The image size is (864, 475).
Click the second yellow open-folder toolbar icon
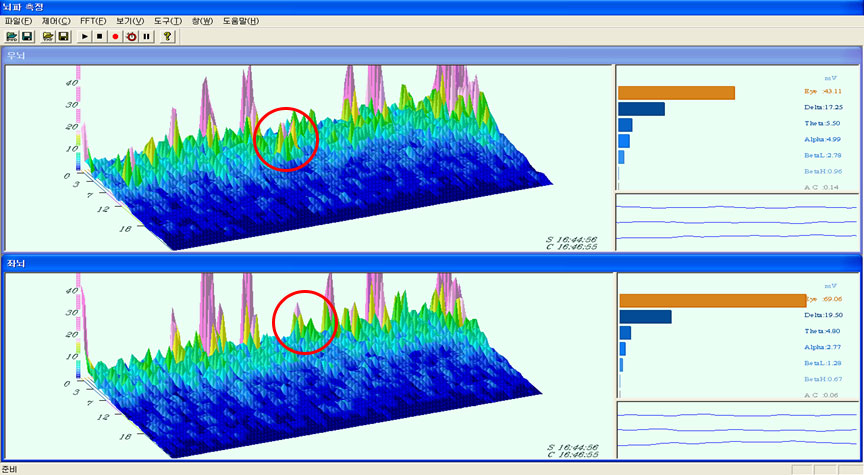(x=48, y=36)
